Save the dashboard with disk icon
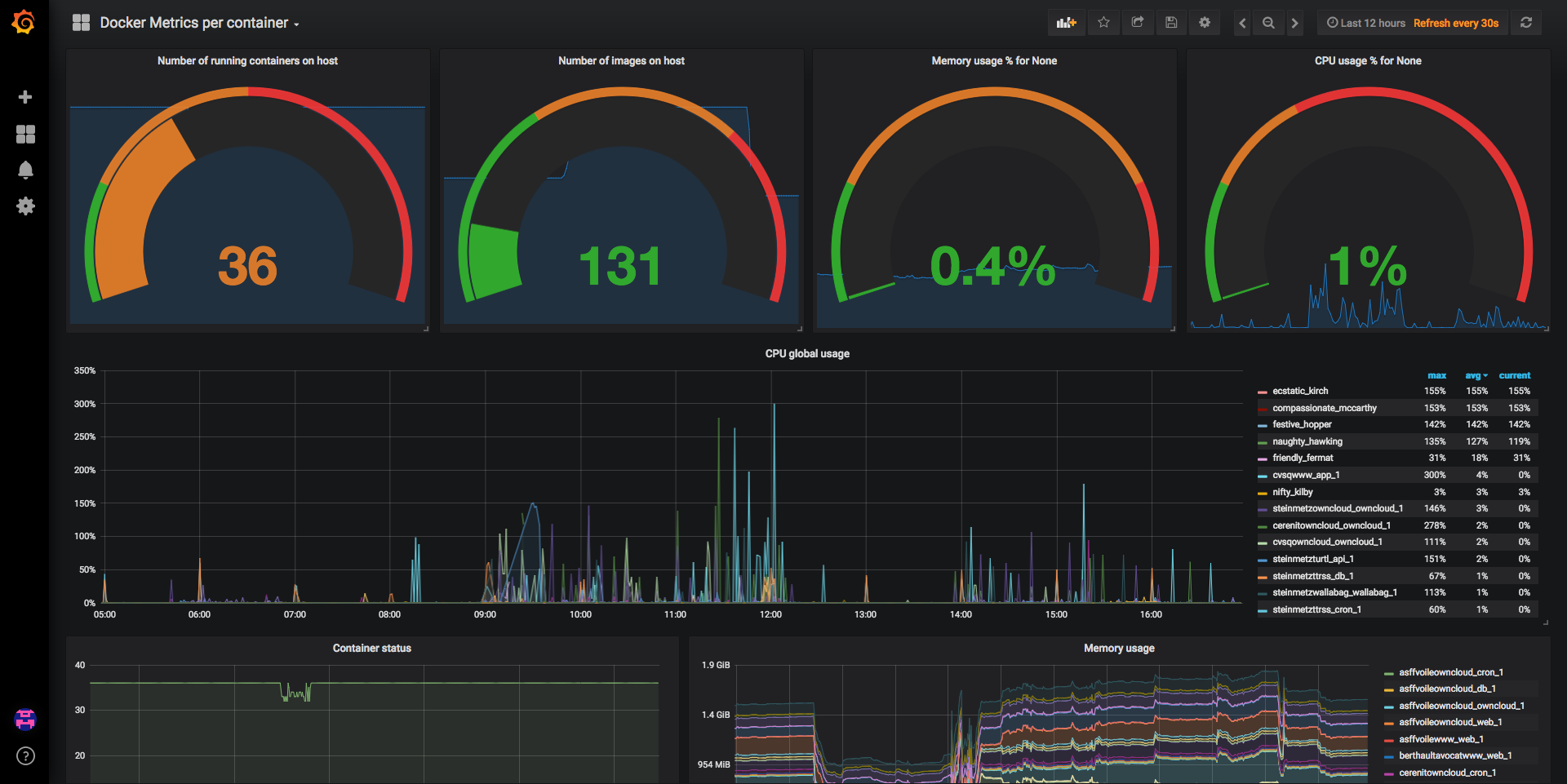 [x=1171, y=23]
